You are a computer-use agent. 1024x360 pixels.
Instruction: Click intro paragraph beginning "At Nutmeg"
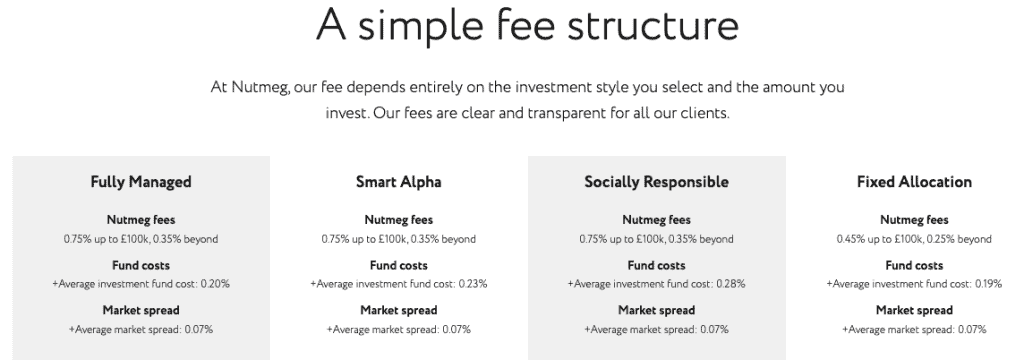coord(528,100)
